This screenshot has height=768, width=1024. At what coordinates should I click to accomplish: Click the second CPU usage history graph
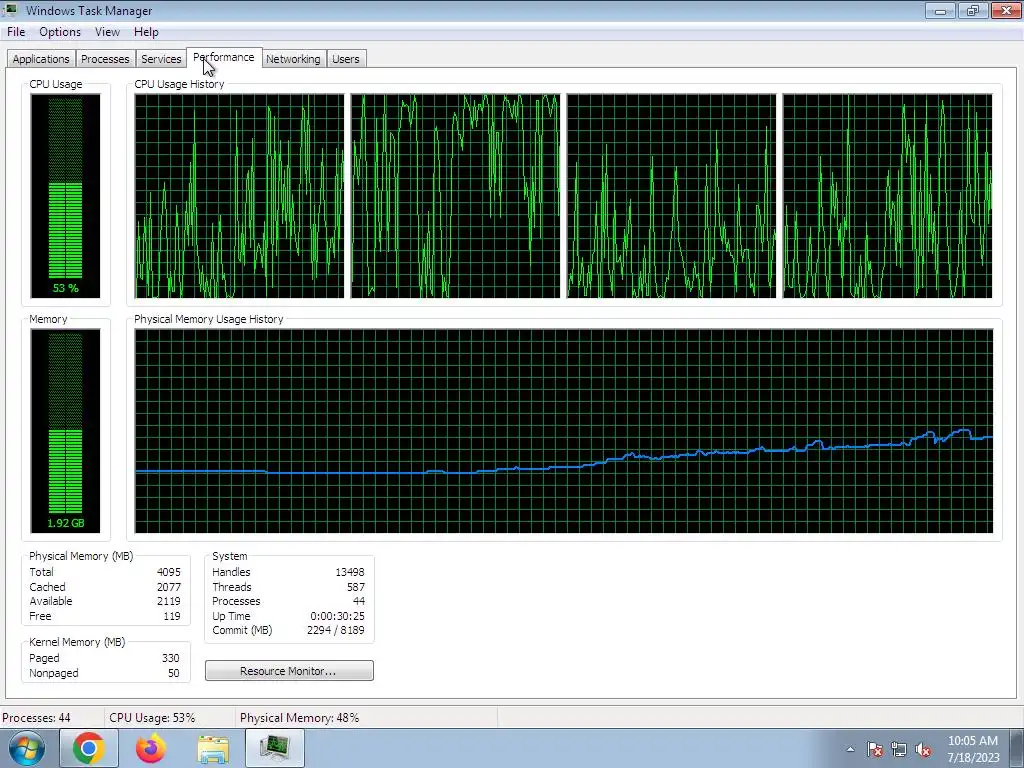pos(455,196)
